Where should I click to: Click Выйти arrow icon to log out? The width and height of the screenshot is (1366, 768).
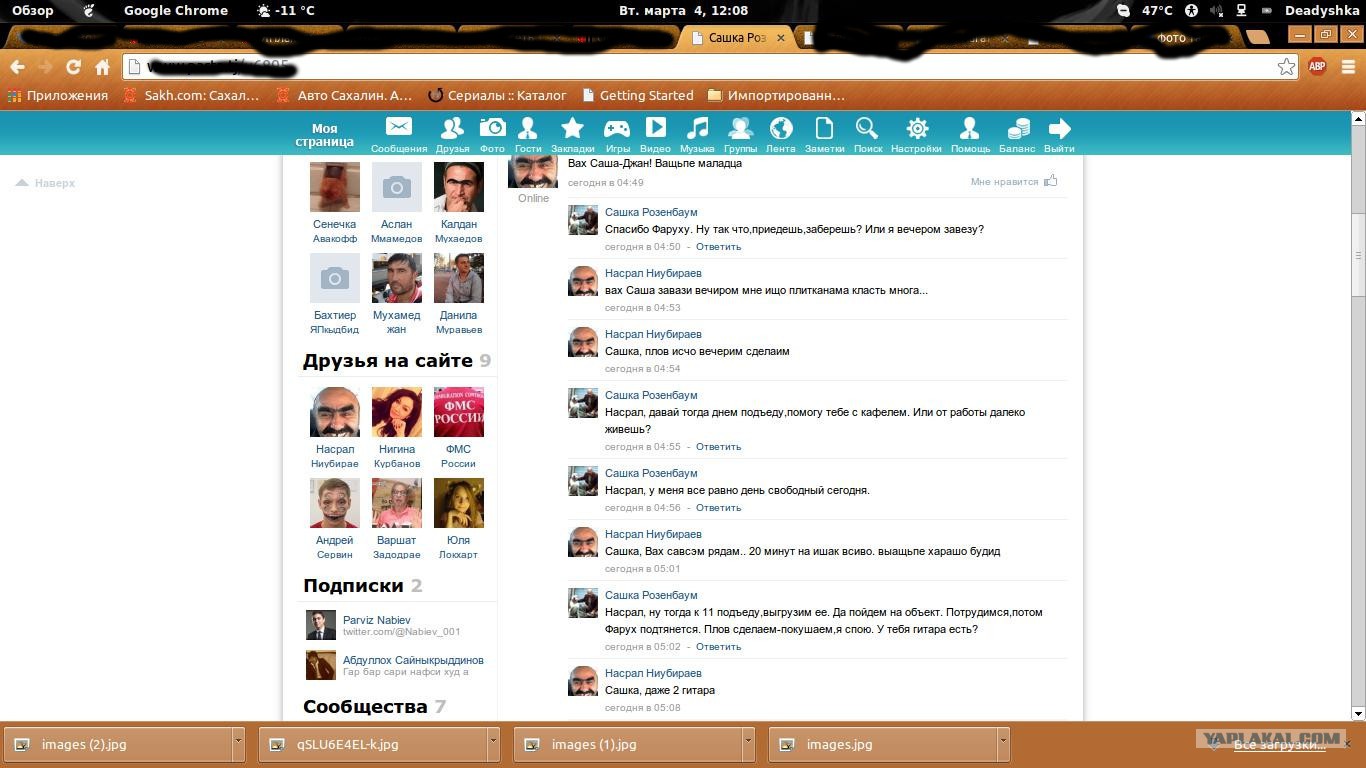coord(1059,128)
